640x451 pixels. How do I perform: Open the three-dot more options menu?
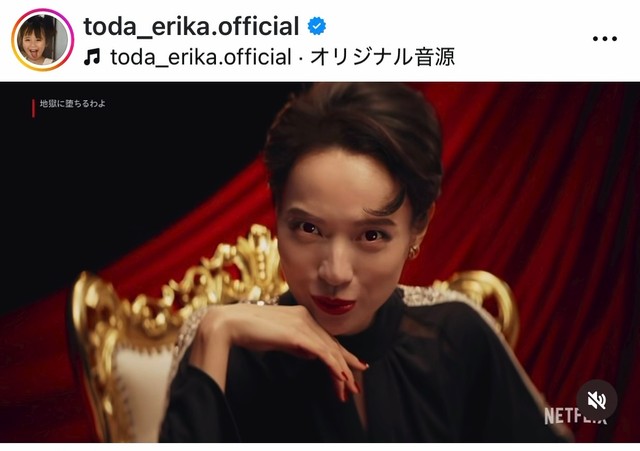point(604,39)
